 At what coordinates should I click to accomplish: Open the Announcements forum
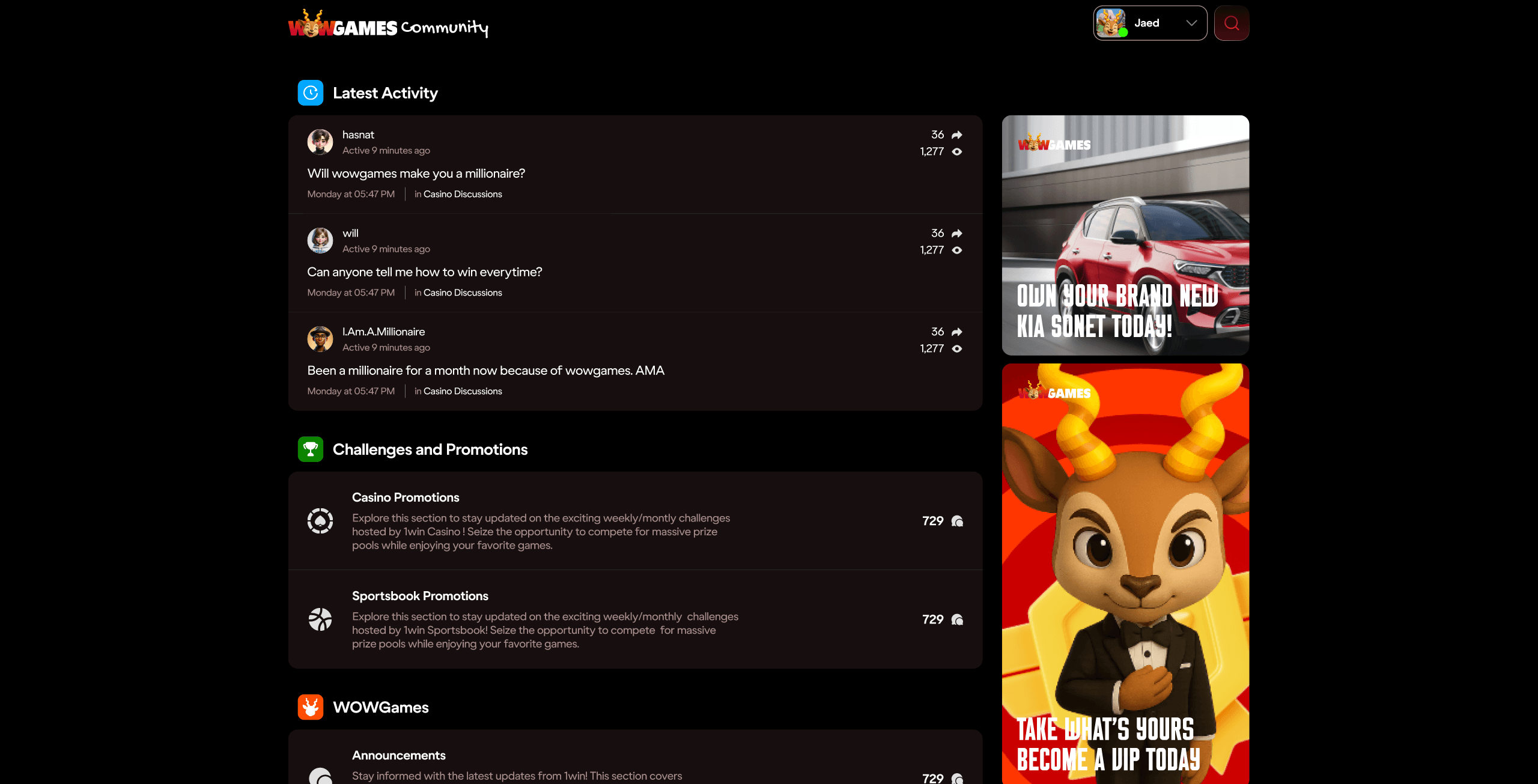click(399, 755)
